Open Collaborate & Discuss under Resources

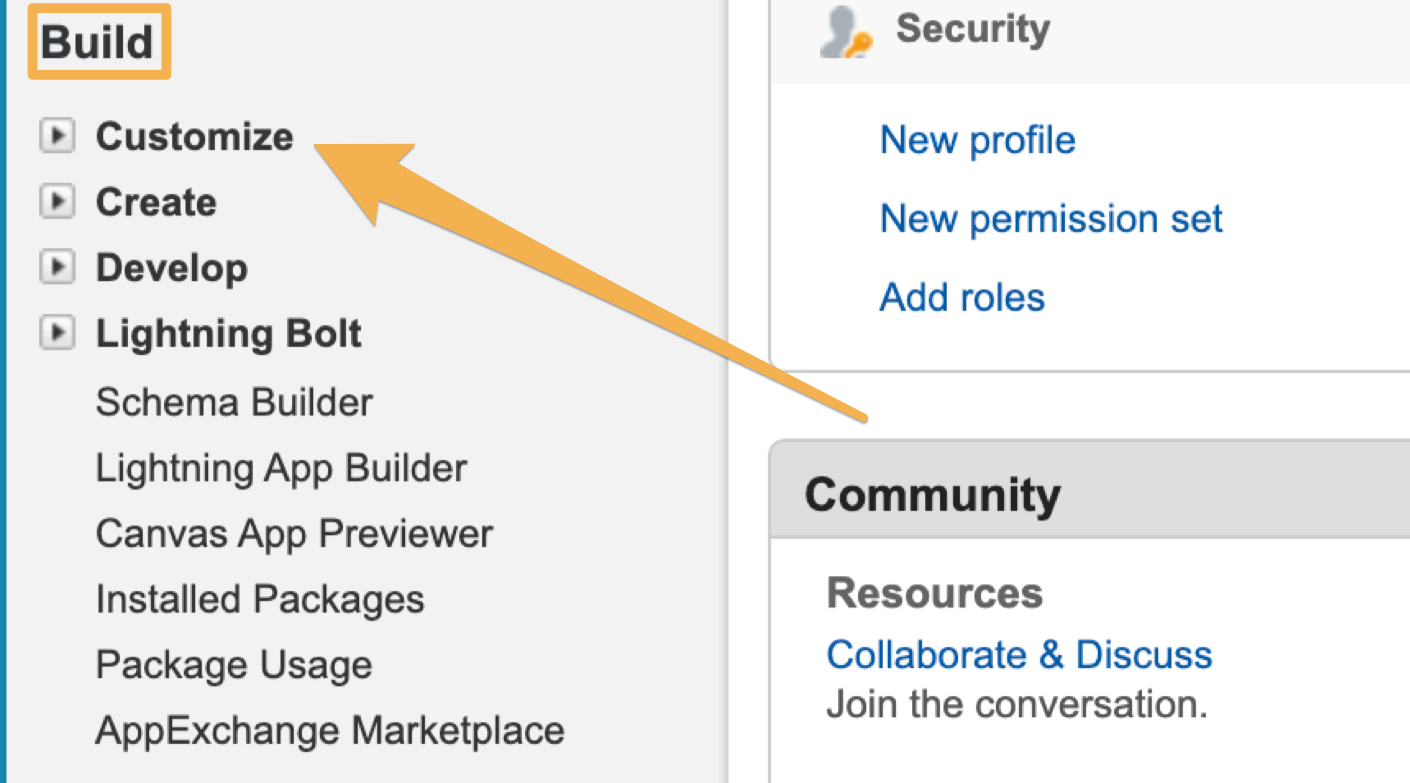coord(1019,654)
